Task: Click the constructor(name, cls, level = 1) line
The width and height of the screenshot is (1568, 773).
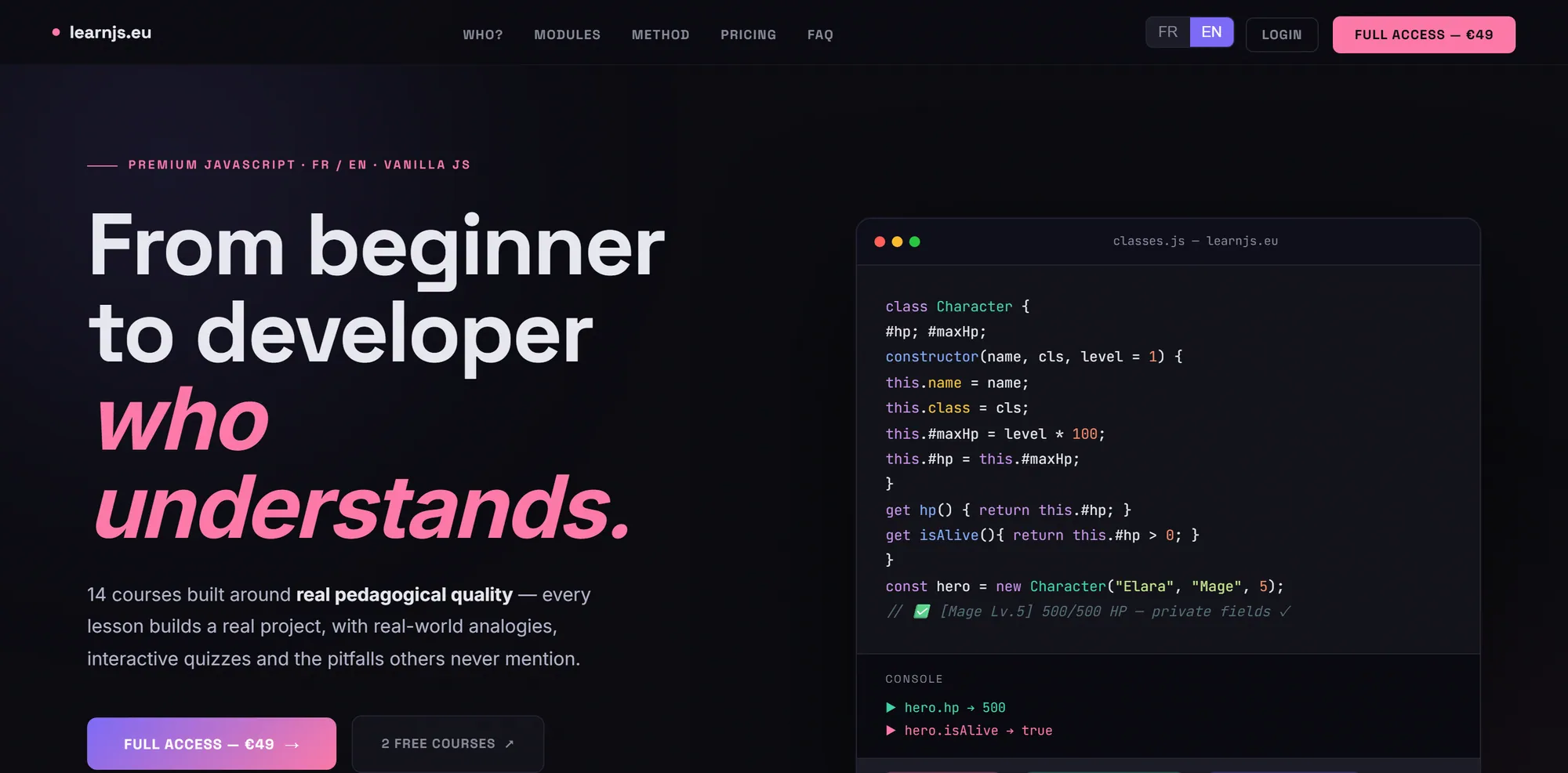Action: 1034,357
